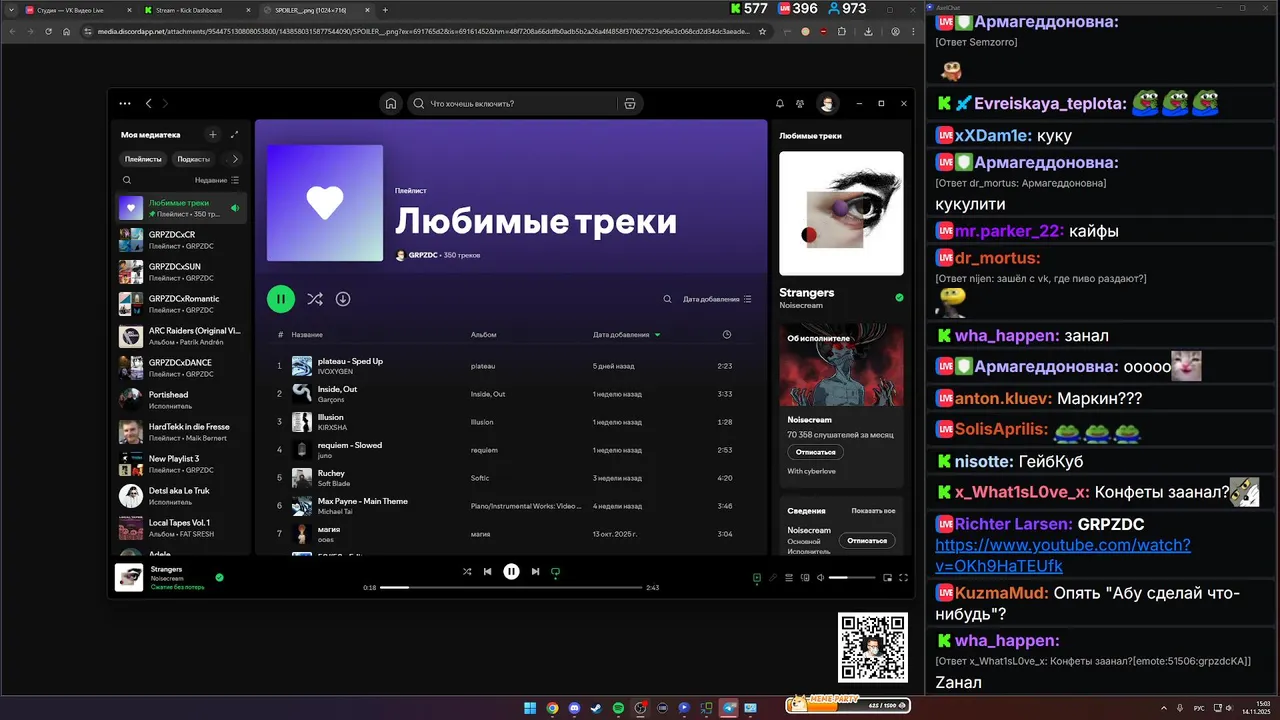This screenshot has height=720, width=1280.
Task: Download the playlist with the download icon
Action: pyautogui.click(x=343, y=298)
